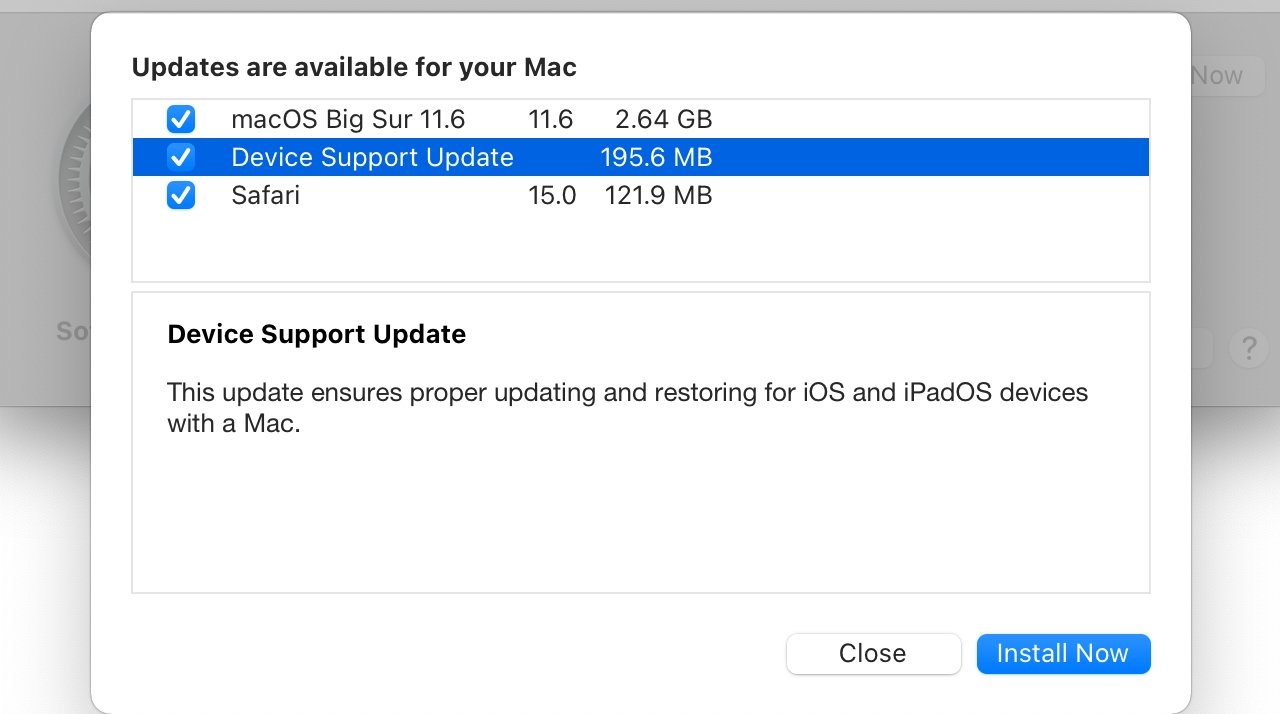
Task: Click the bold Device Support Update description heading
Action: [x=317, y=334]
